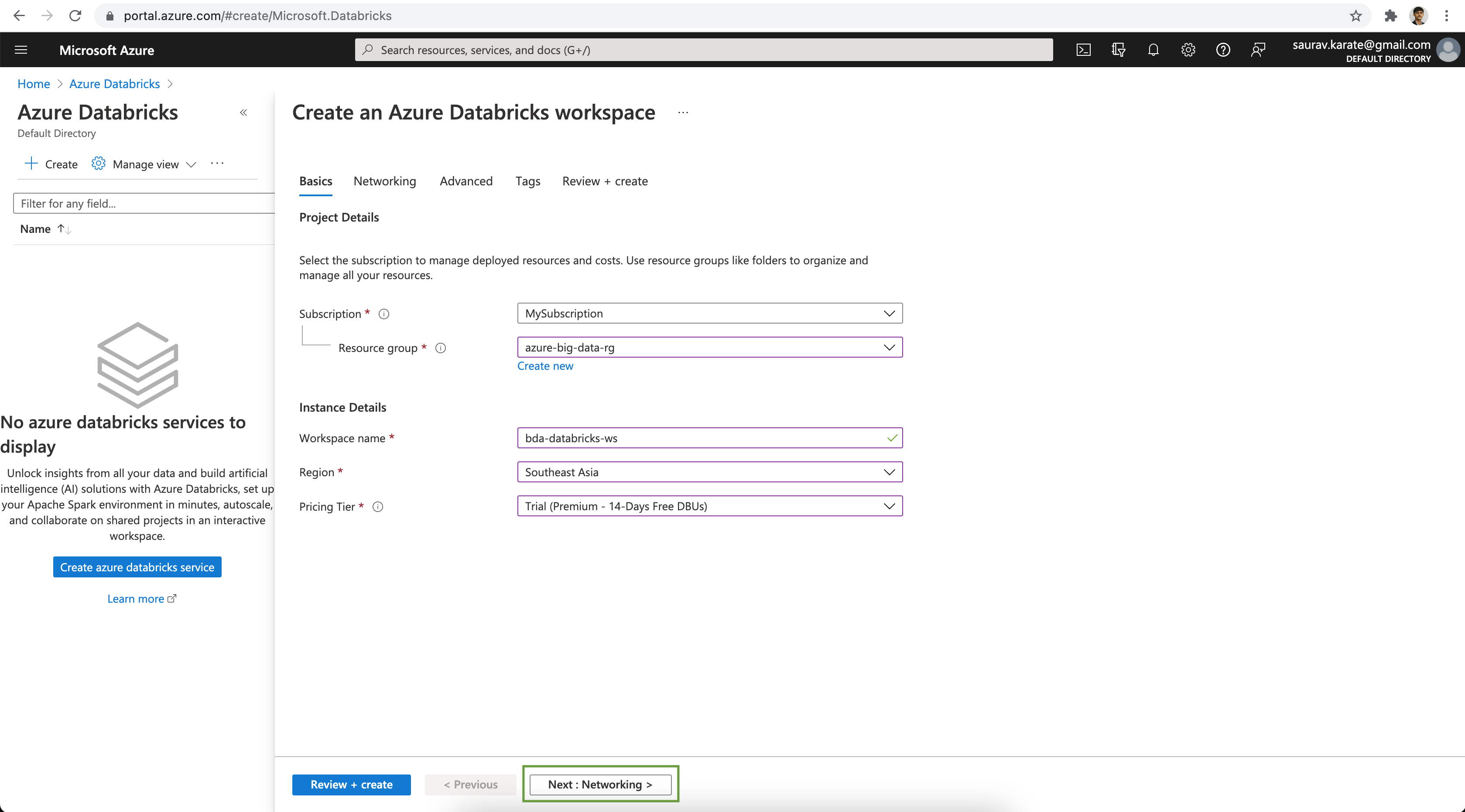Image resolution: width=1465 pixels, height=812 pixels.
Task: Show Pricing Tier info tooltip icon
Action: pyautogui.click(x=378, y=507)
